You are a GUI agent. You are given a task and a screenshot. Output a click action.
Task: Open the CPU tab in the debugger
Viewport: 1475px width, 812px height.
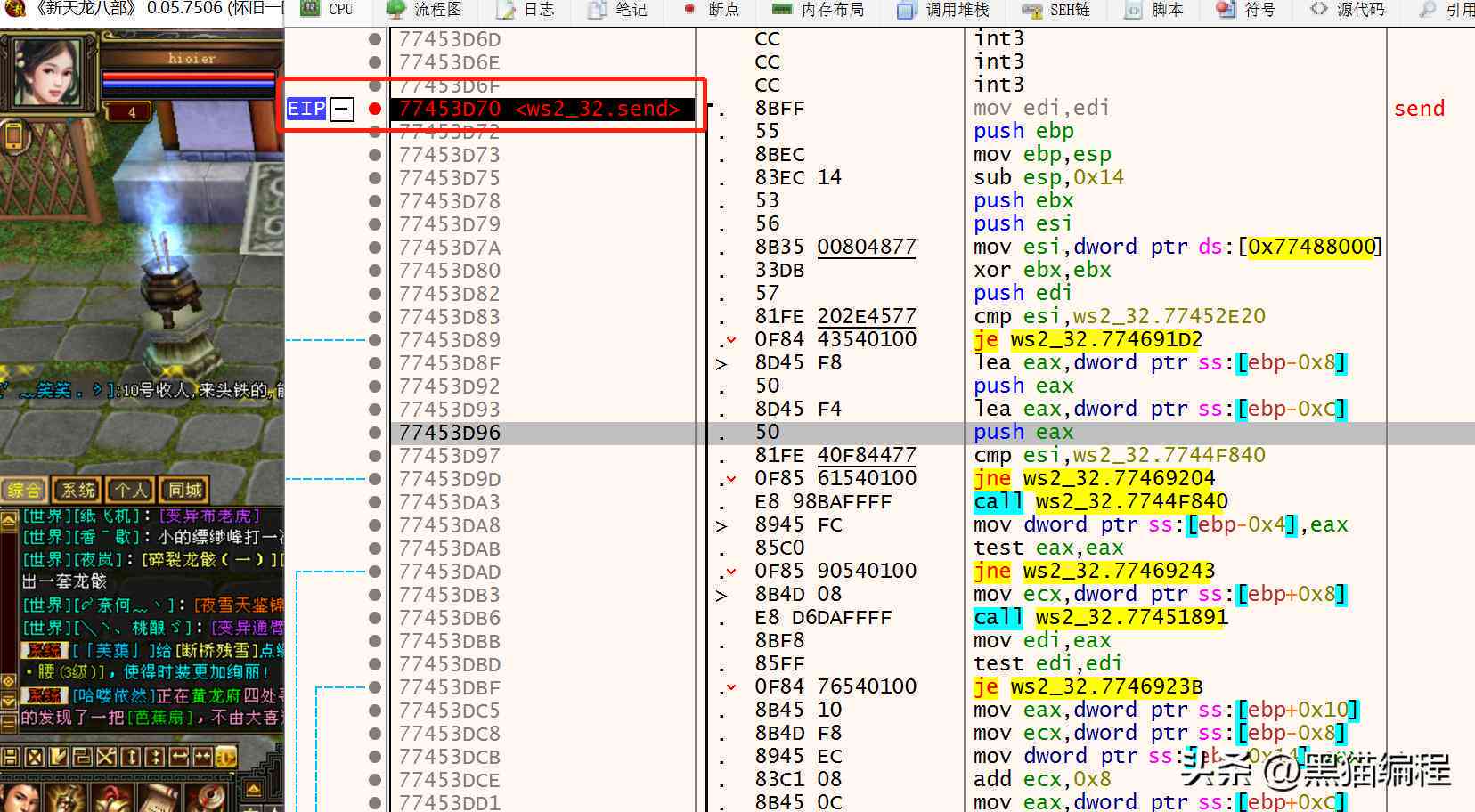click(x=329, y=9)
